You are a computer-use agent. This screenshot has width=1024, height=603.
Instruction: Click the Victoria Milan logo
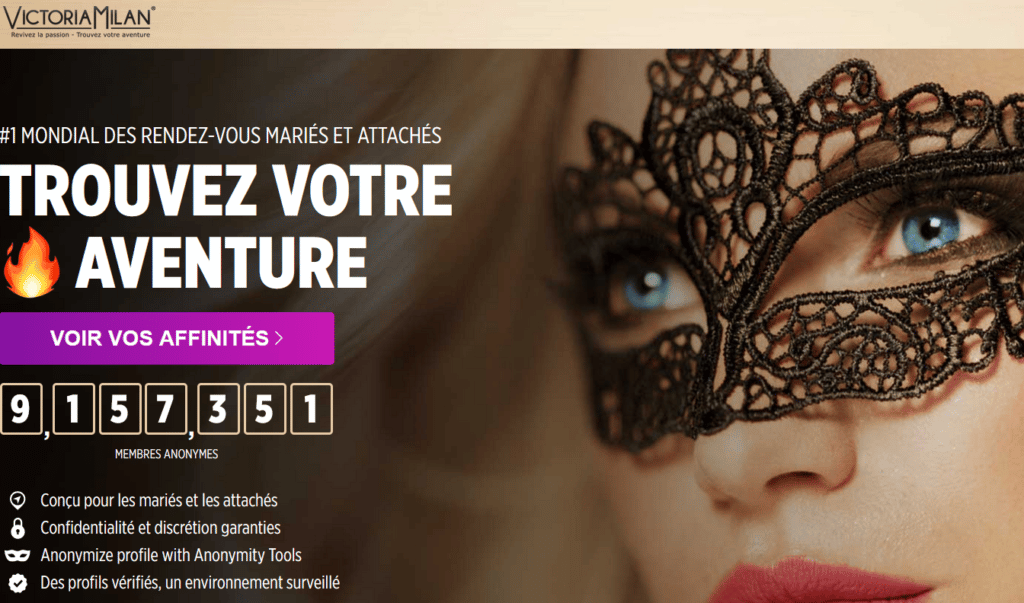click(x=79, y=21)
